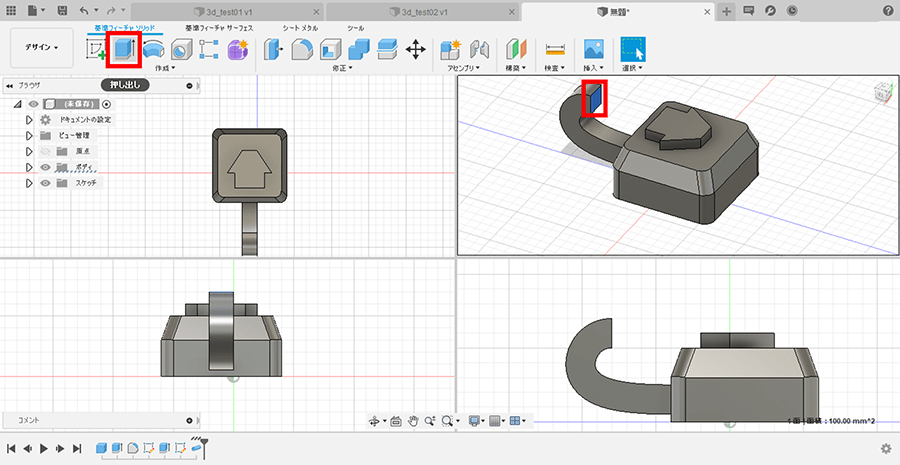The height and width of the screenshot is (465, 900).
Task: Toggle visibility of スケッチ folder
Action: [46, 183]
